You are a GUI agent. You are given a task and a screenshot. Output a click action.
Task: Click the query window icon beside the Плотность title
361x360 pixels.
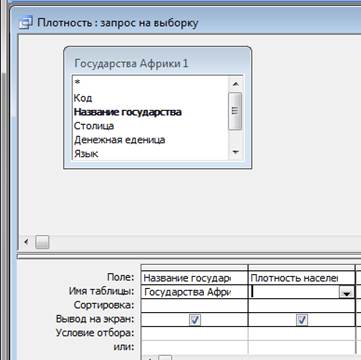[26, 23]
